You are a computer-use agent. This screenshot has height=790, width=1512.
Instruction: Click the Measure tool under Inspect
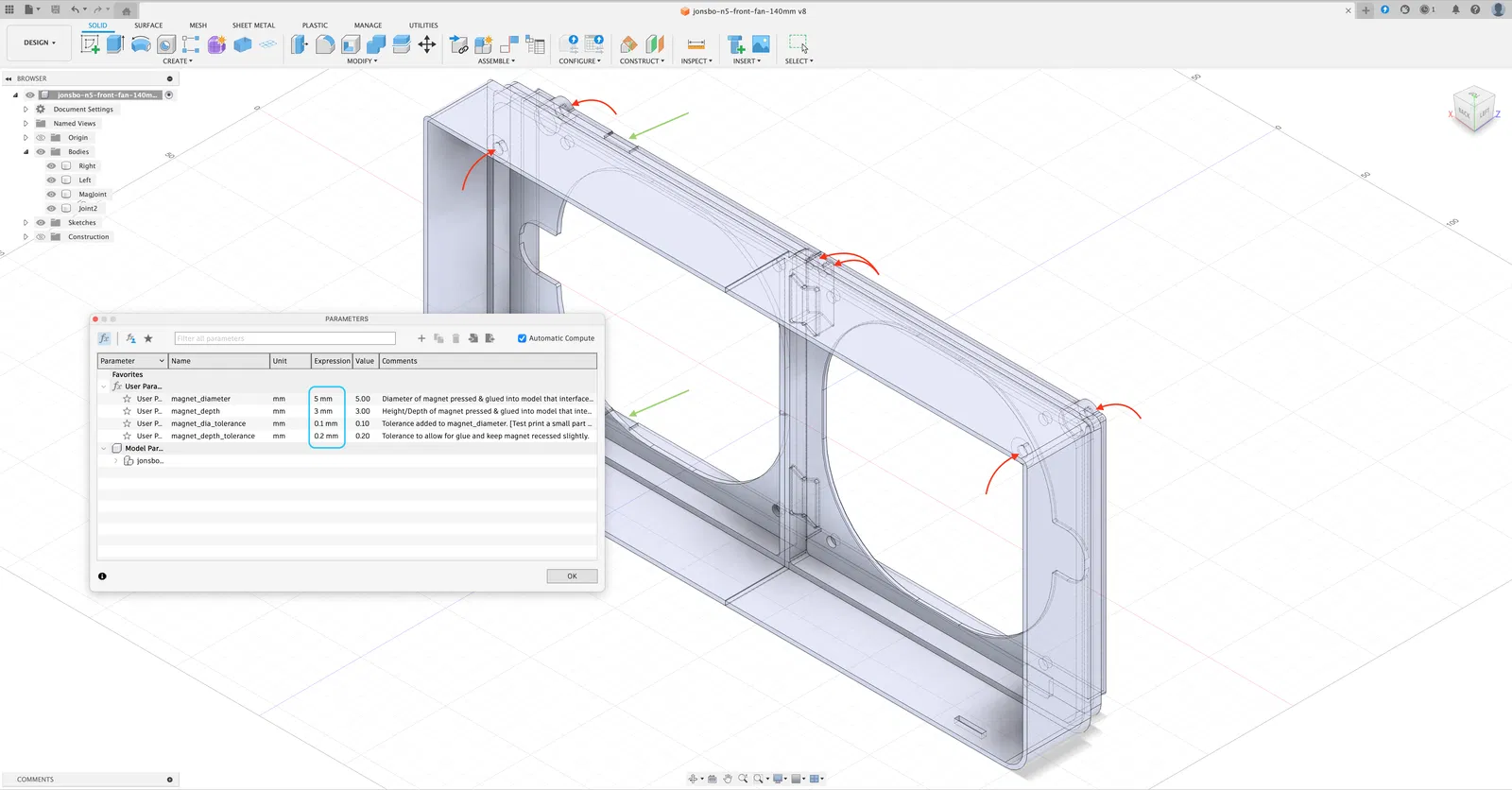696,44
